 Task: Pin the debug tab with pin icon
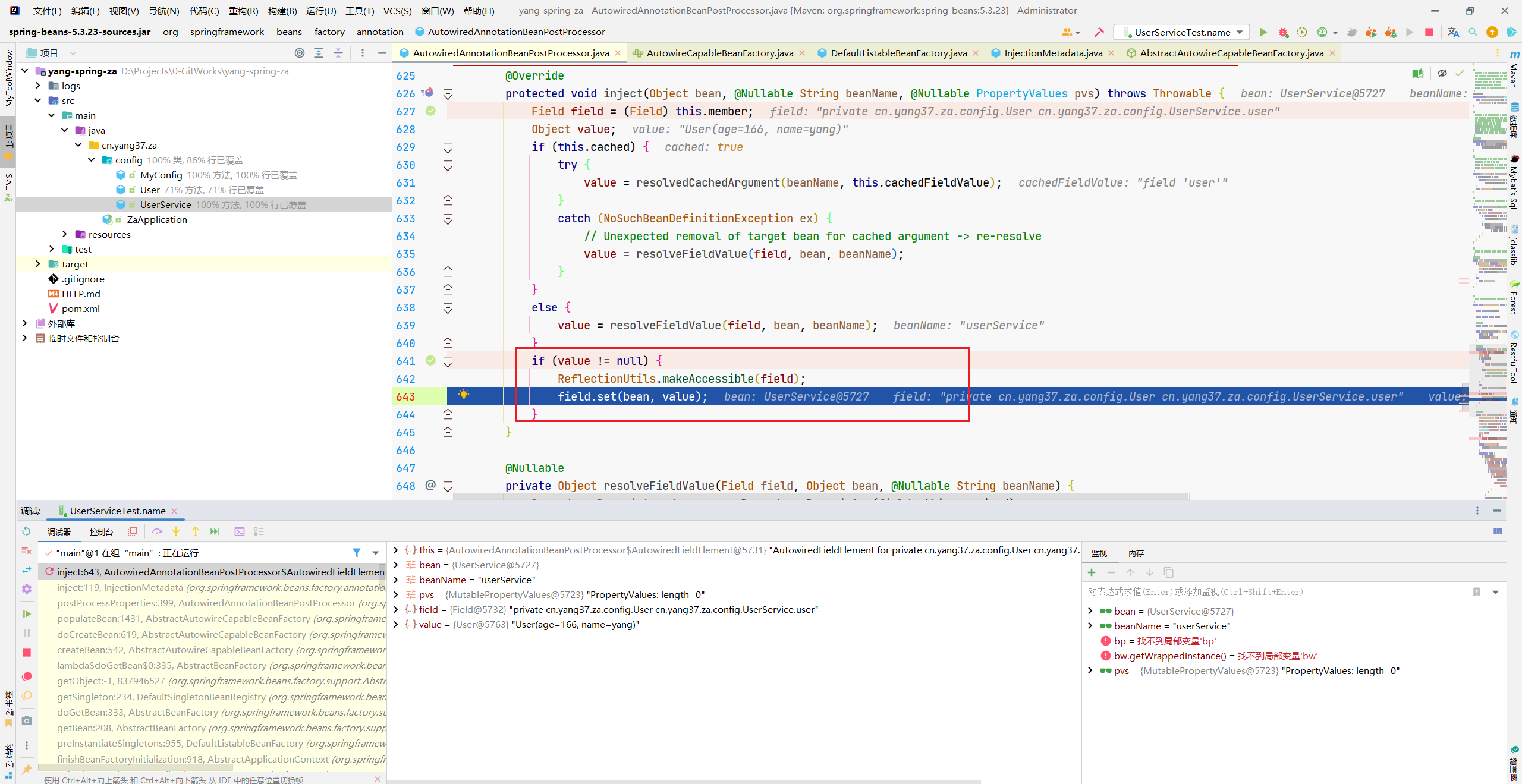(x=26, y=769)
